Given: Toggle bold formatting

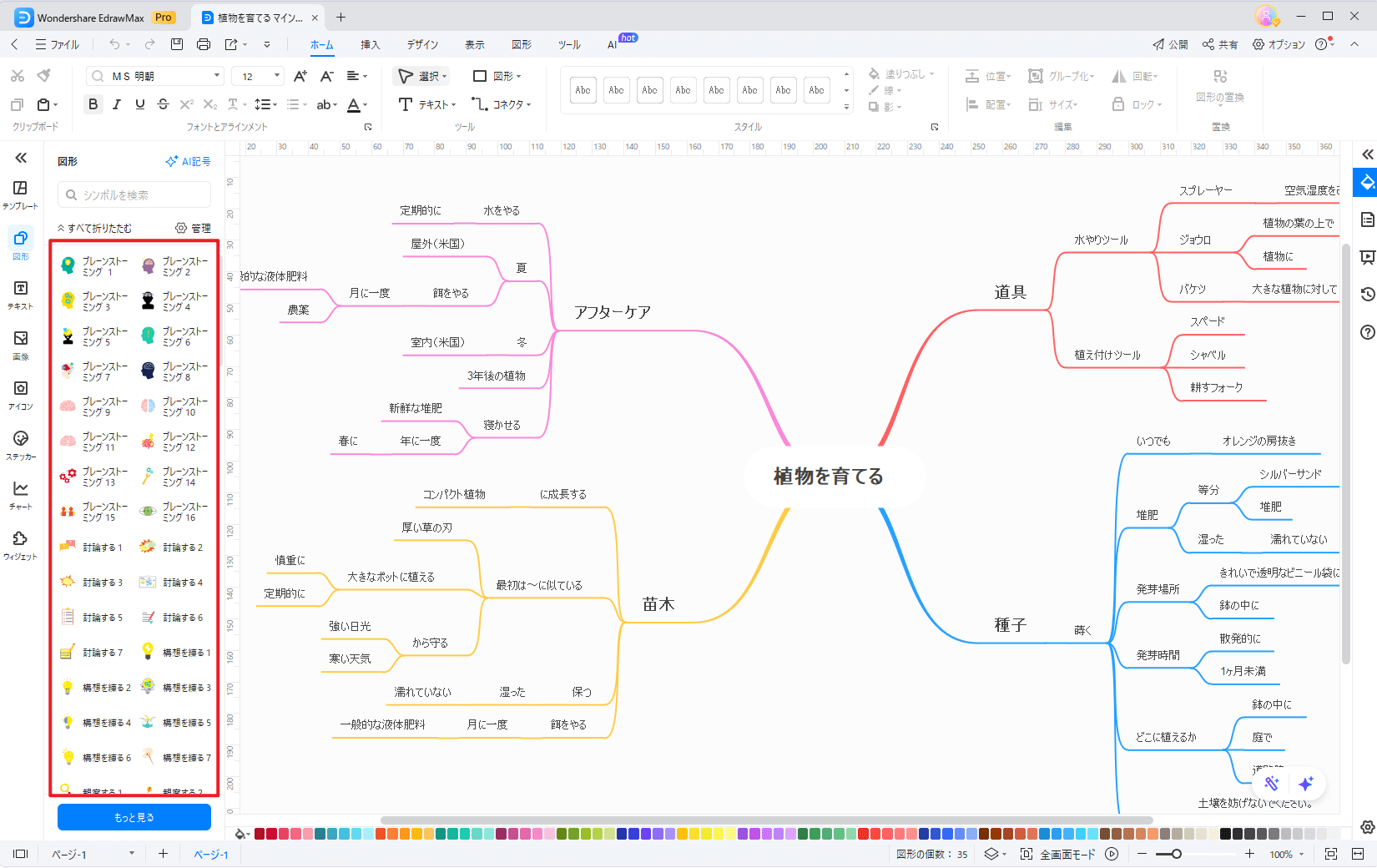Looking at the screenshot, I should pos(93,104).
